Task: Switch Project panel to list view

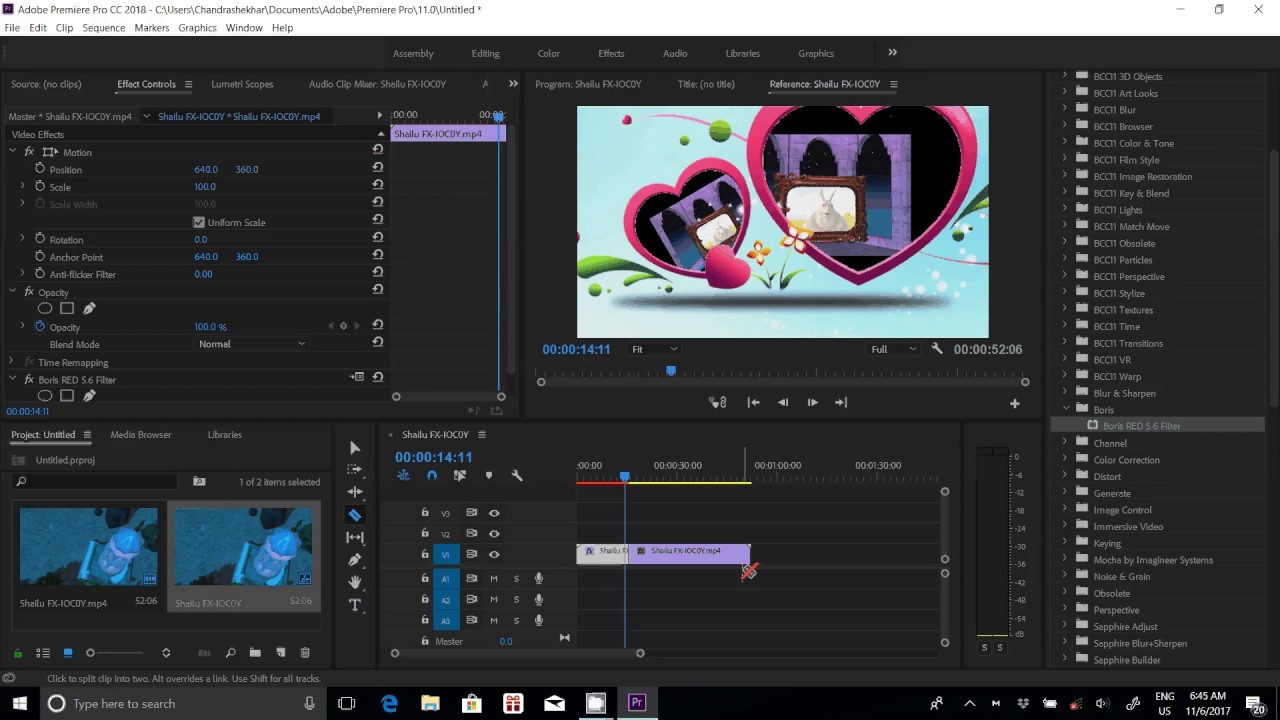Action: point(43,653)
